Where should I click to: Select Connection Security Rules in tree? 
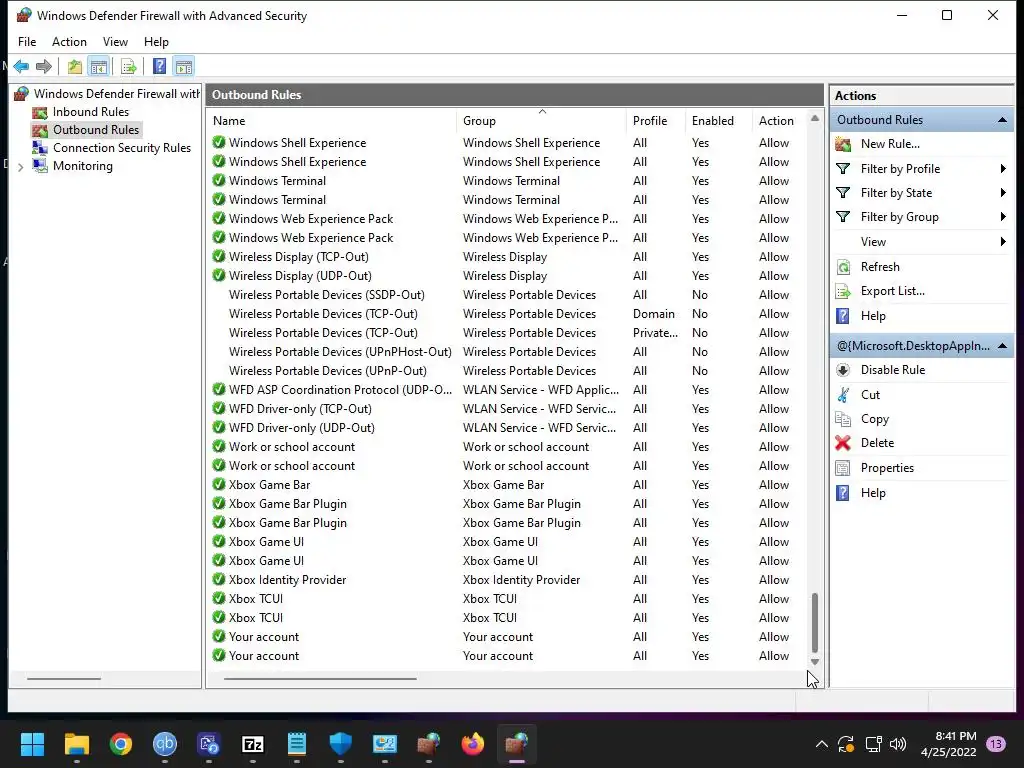coord(122,148)
